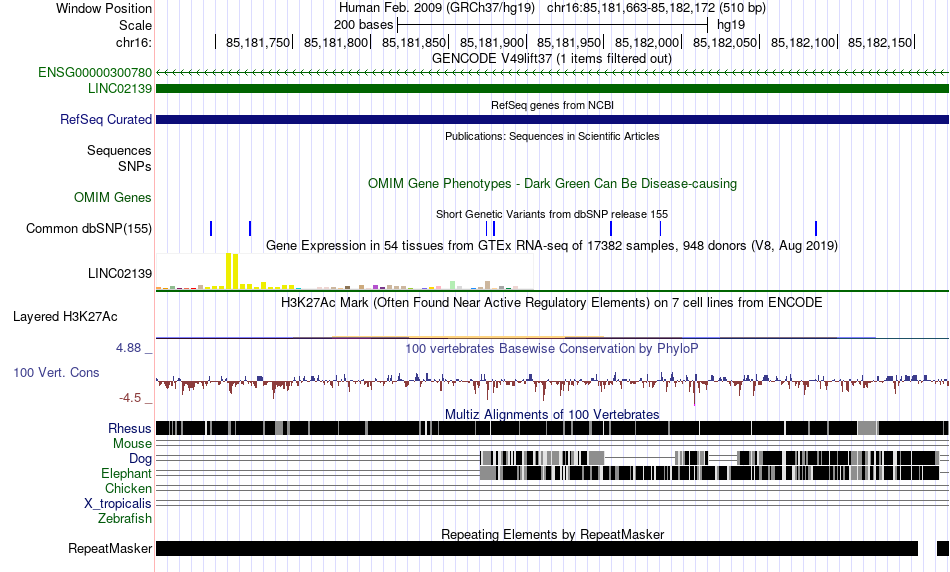Click the OMIM Genes track label

click(x=113, y=198)
